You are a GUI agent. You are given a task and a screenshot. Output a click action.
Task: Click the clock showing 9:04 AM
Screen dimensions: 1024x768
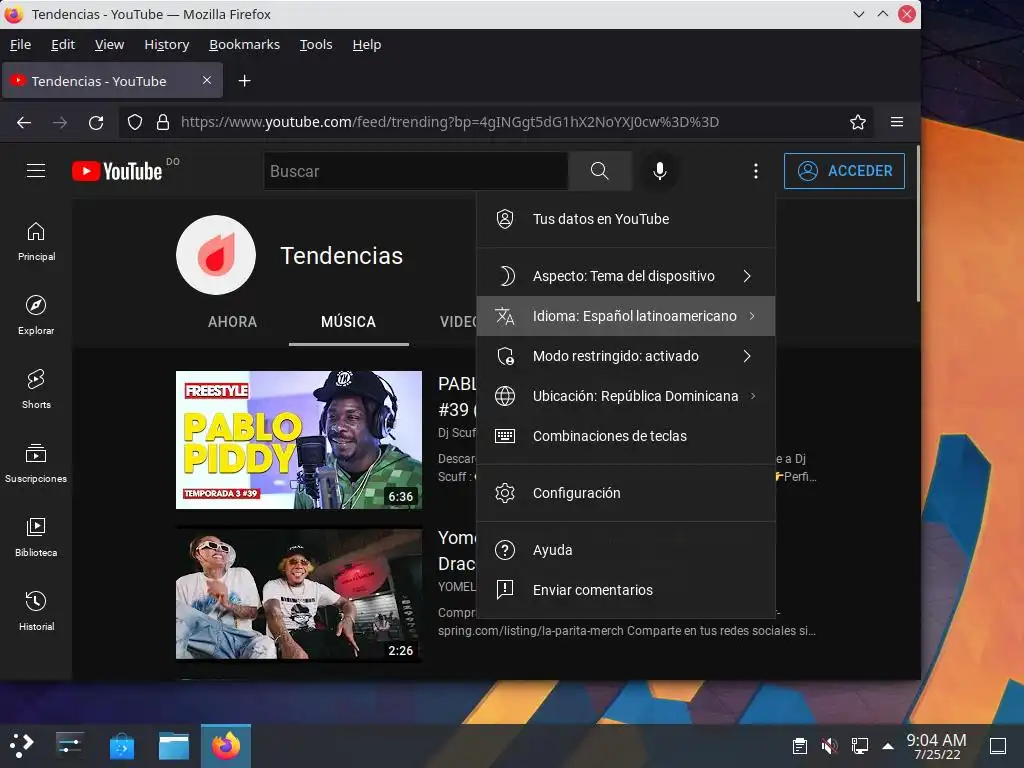pos(936,746)
